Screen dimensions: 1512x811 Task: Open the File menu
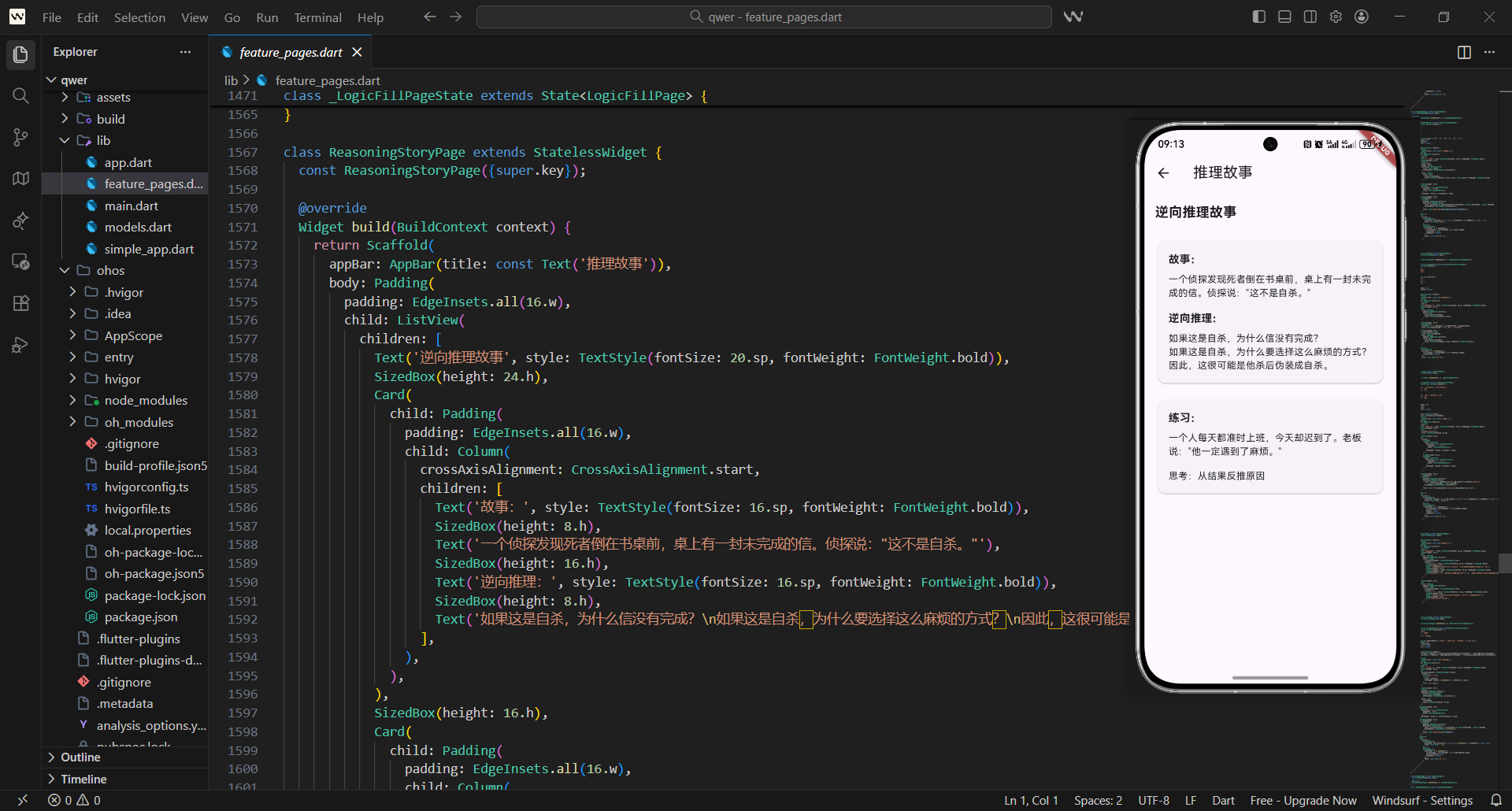[52, 17]
